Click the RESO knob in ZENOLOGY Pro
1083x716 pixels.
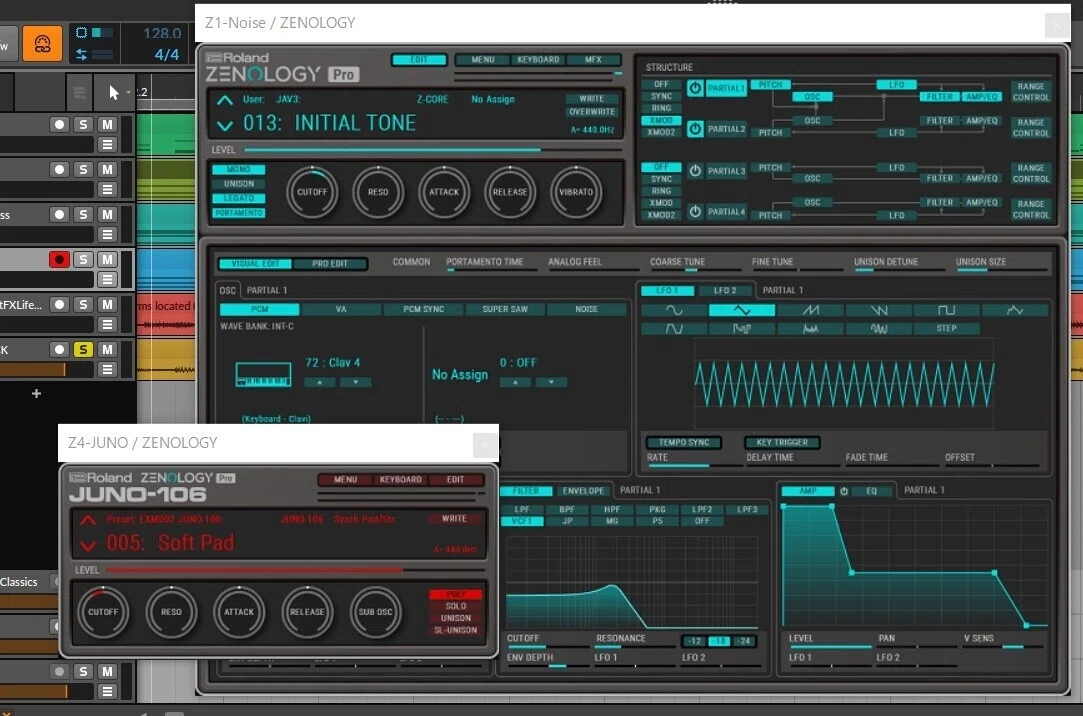[x=378, y=192]
